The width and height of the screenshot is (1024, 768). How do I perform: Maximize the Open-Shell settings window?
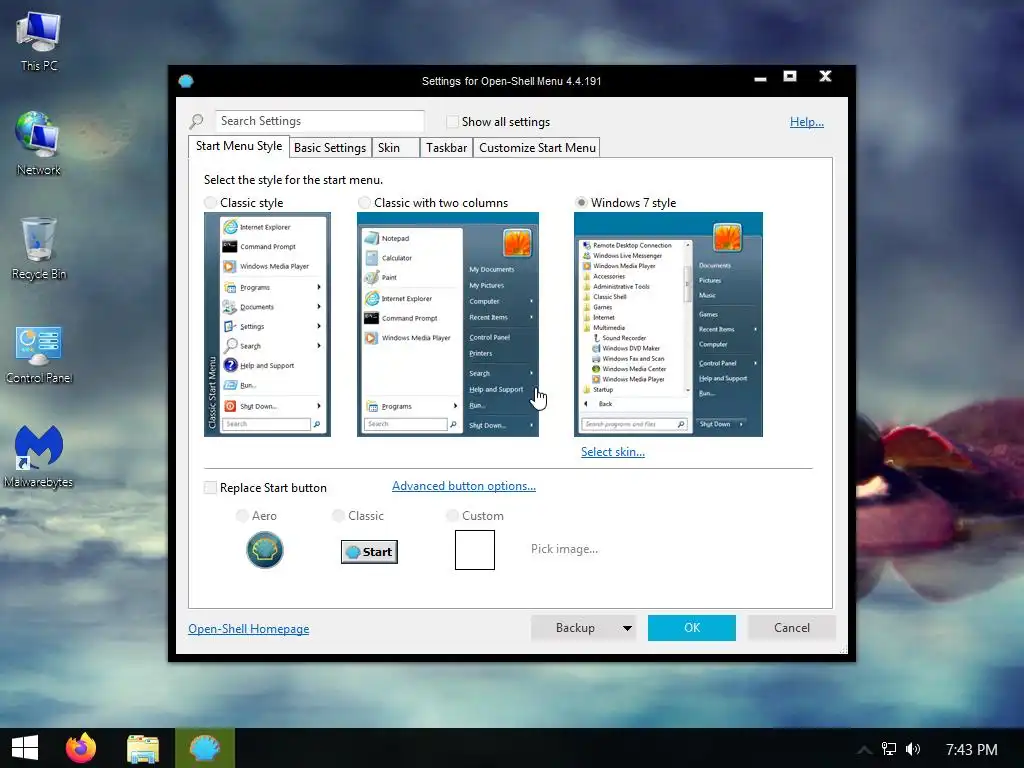[x=790, y=77]
